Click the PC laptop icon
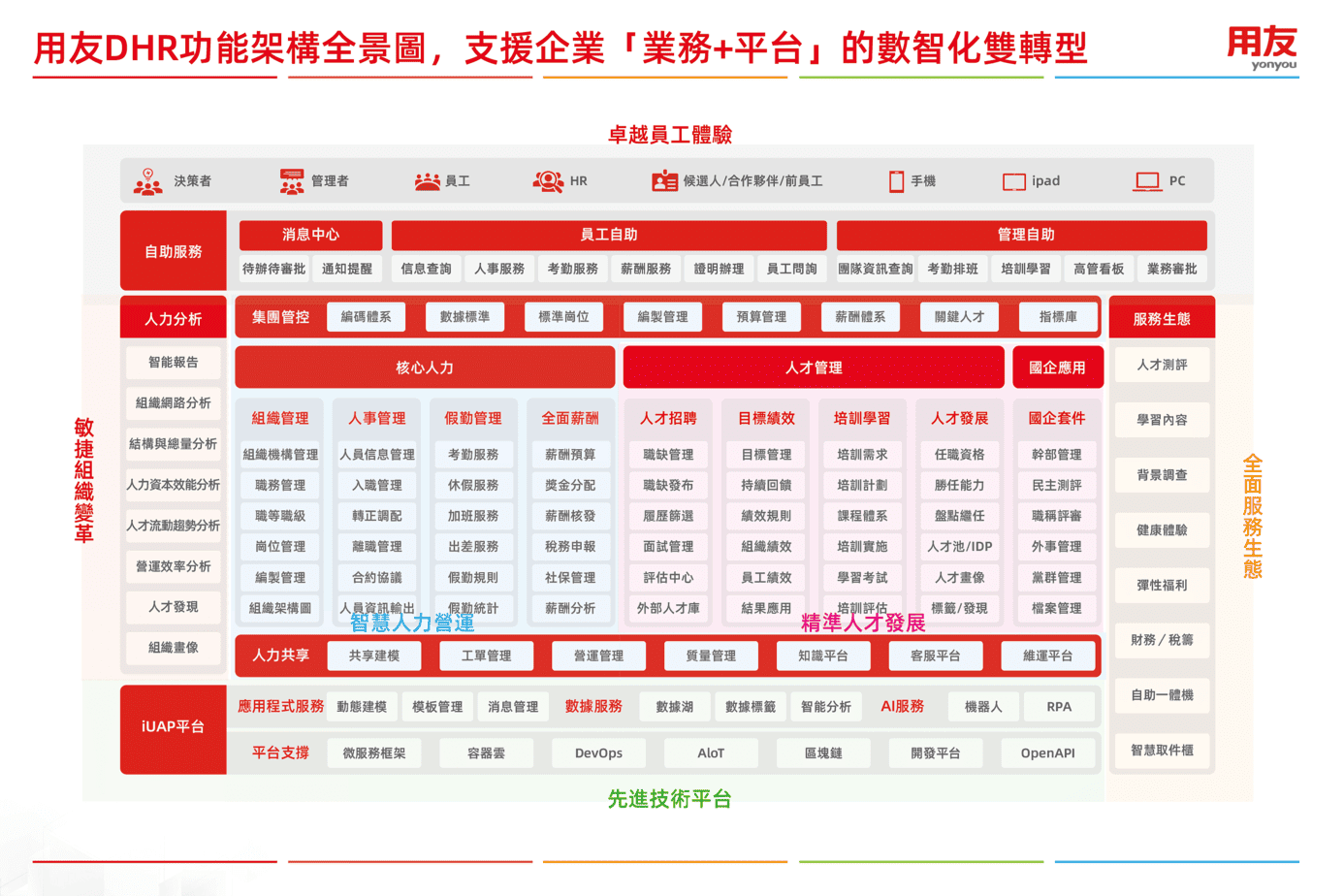Screen dimensions: 1344x896 pyautogui.click(x=1148, y=181)
